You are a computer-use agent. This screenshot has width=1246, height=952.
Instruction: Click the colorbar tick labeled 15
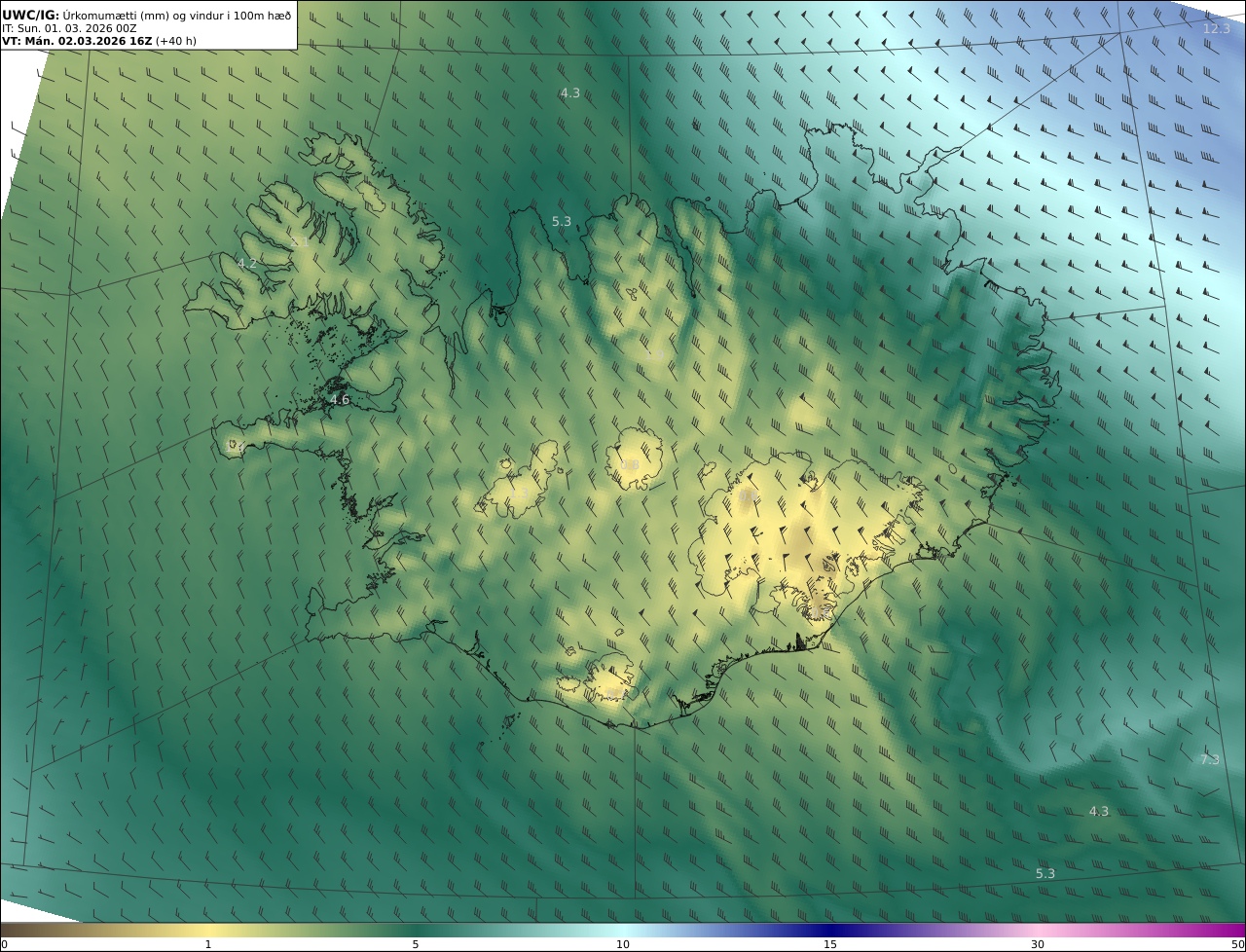830,944
